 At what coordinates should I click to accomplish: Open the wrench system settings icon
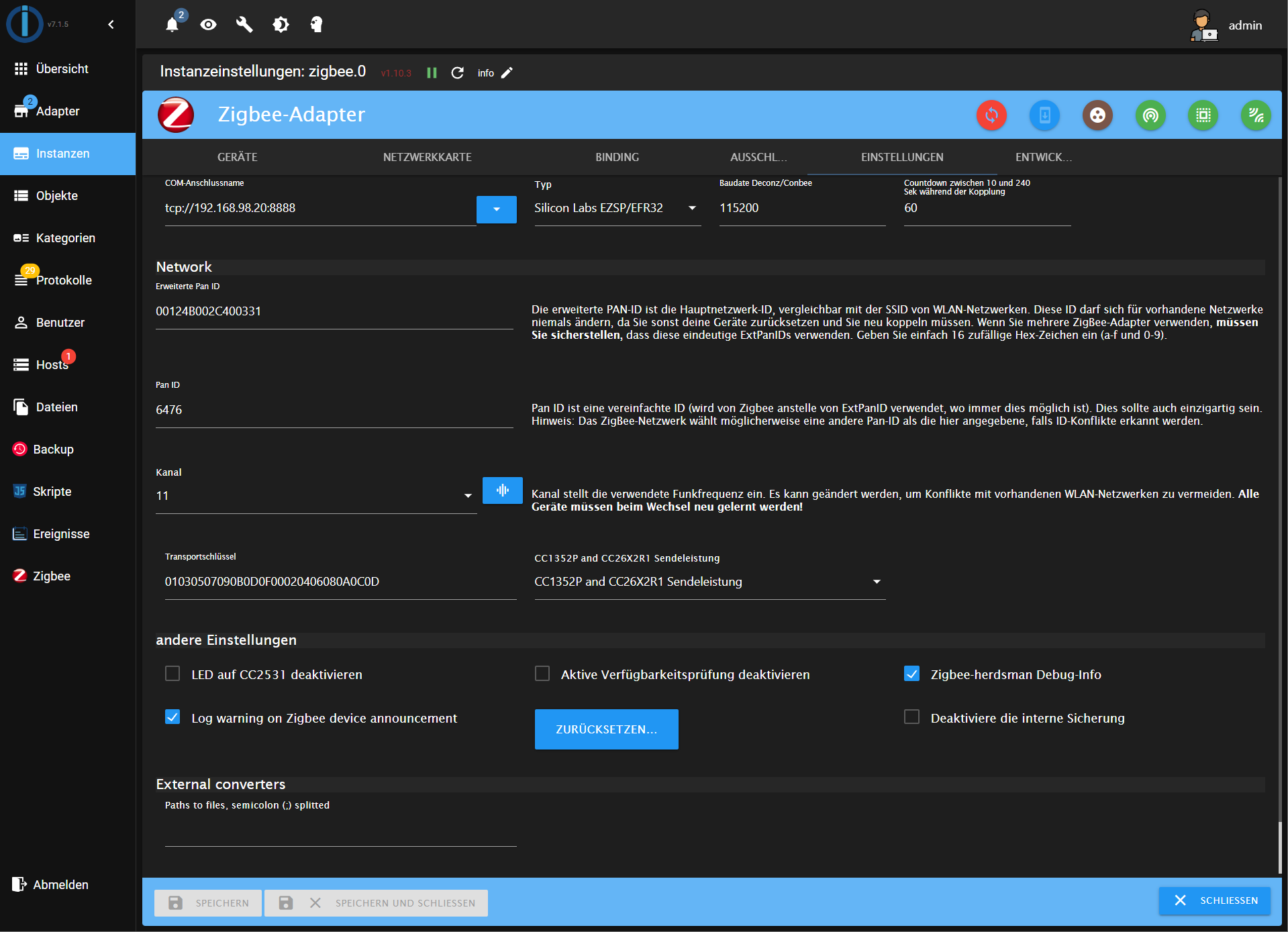coord(244,25)
